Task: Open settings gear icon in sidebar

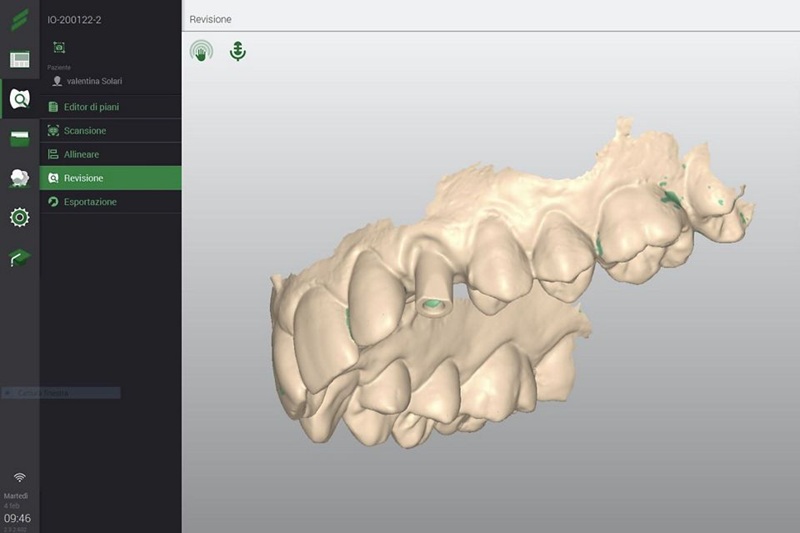Action: tap(19, 217)
